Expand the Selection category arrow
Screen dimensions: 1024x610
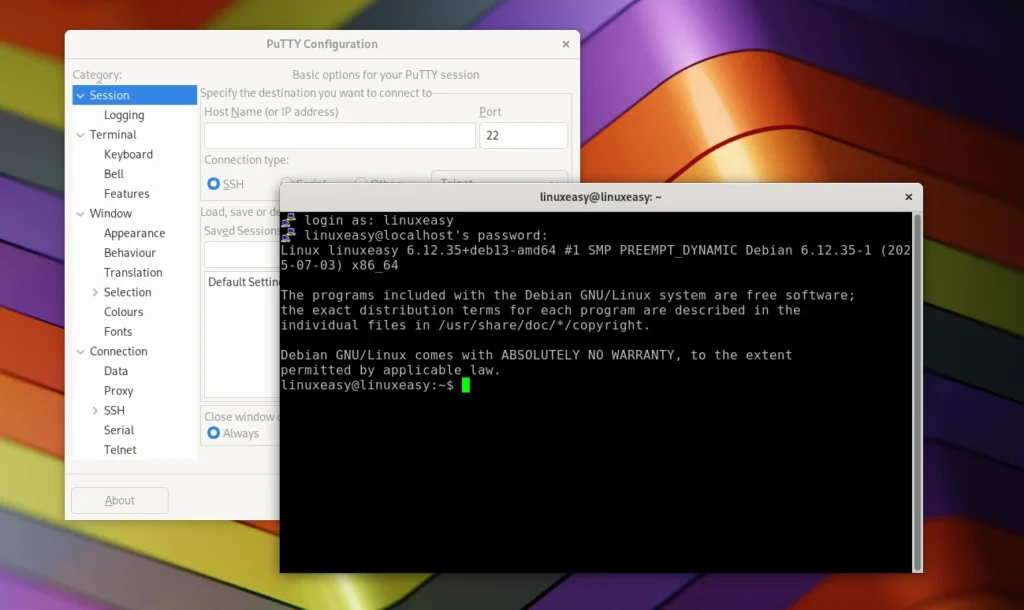coord(95,293)
